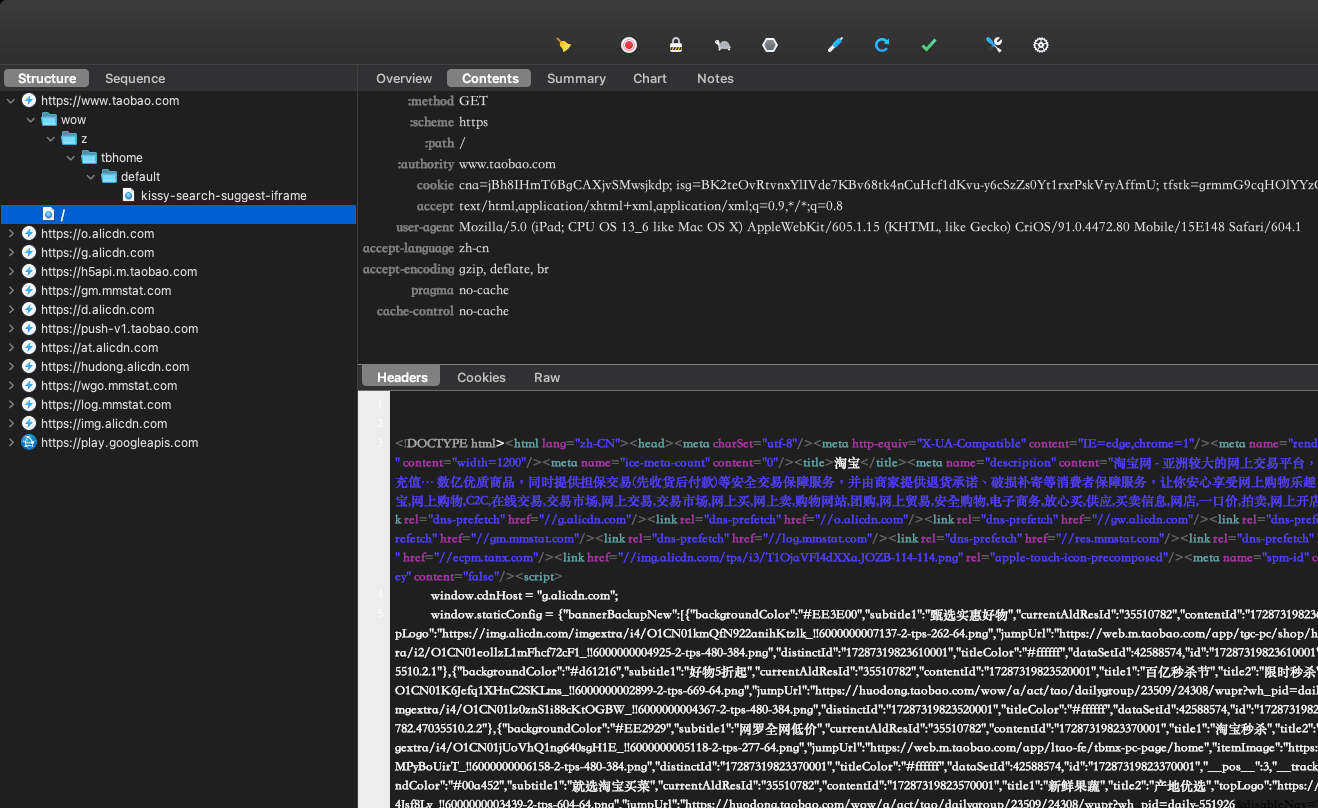Select the Cookies request tab
Screen dimensions: 1318x808
481,377
